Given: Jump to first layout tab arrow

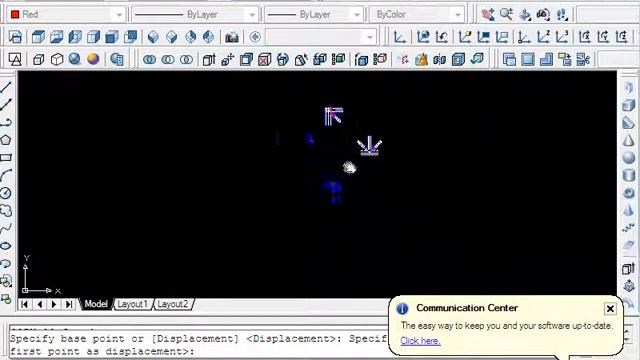Looking at the screenshot, I should (24, 304).
